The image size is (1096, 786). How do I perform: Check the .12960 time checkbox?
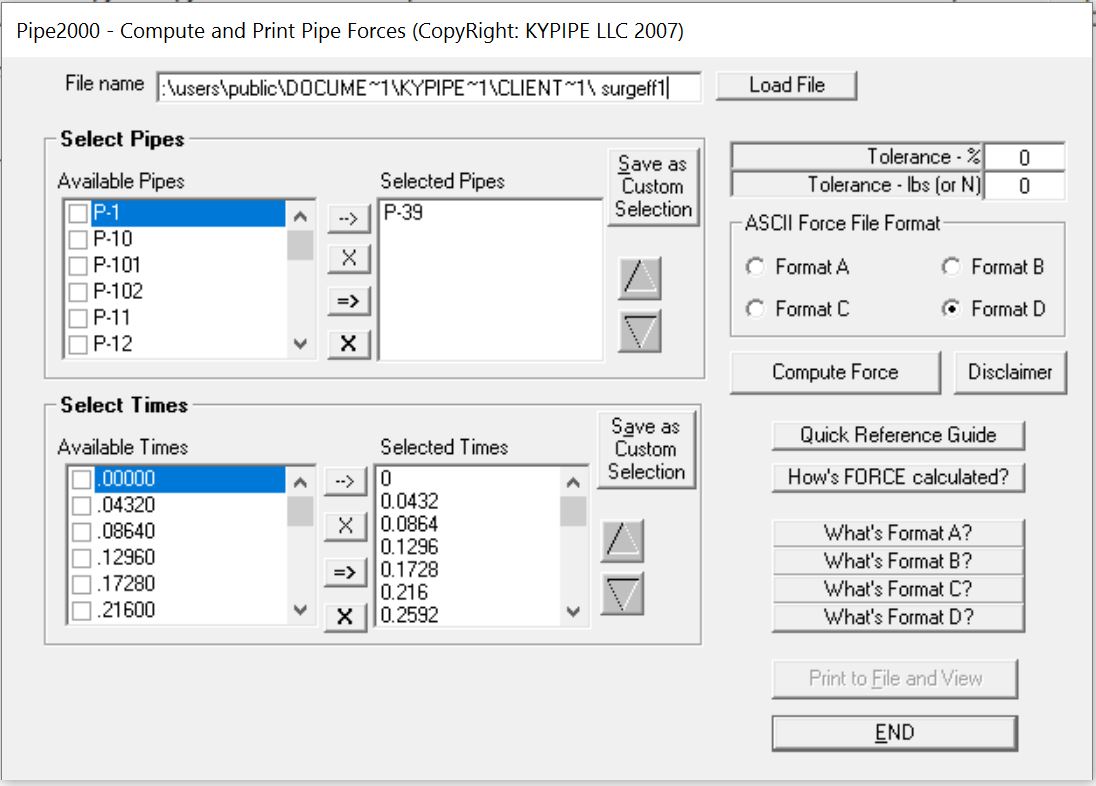coord(82,558)
